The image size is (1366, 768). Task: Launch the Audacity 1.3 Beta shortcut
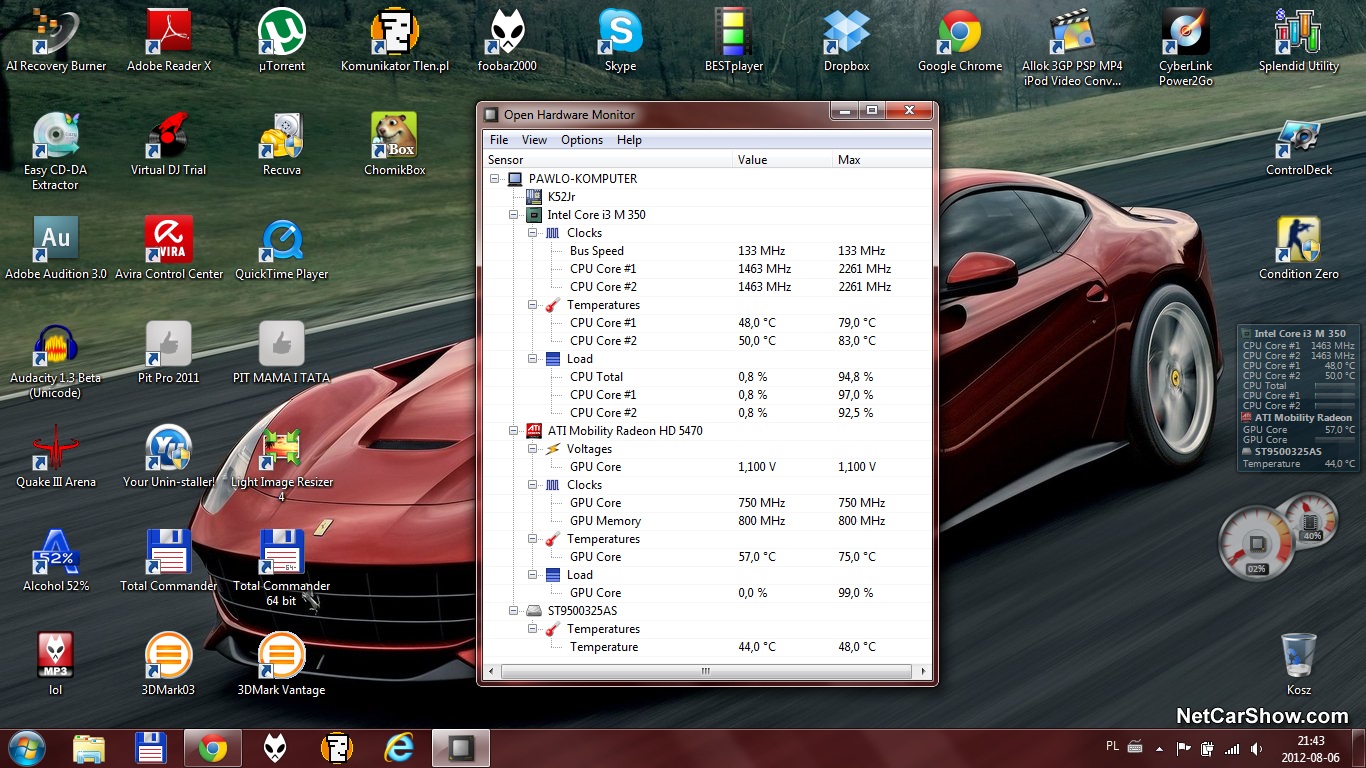[x=55, y=345]
